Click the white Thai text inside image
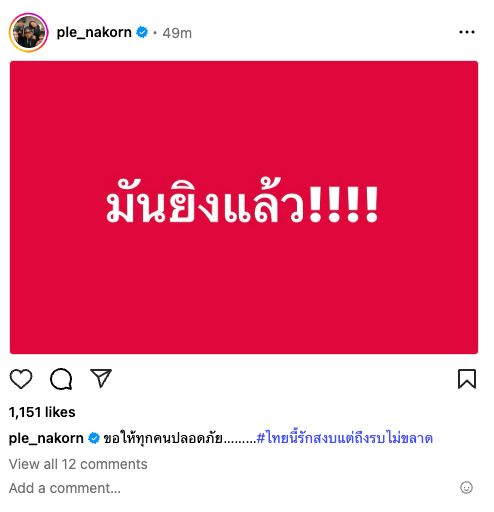The height and width of the screenshot is (512, 494). (242, 203)
